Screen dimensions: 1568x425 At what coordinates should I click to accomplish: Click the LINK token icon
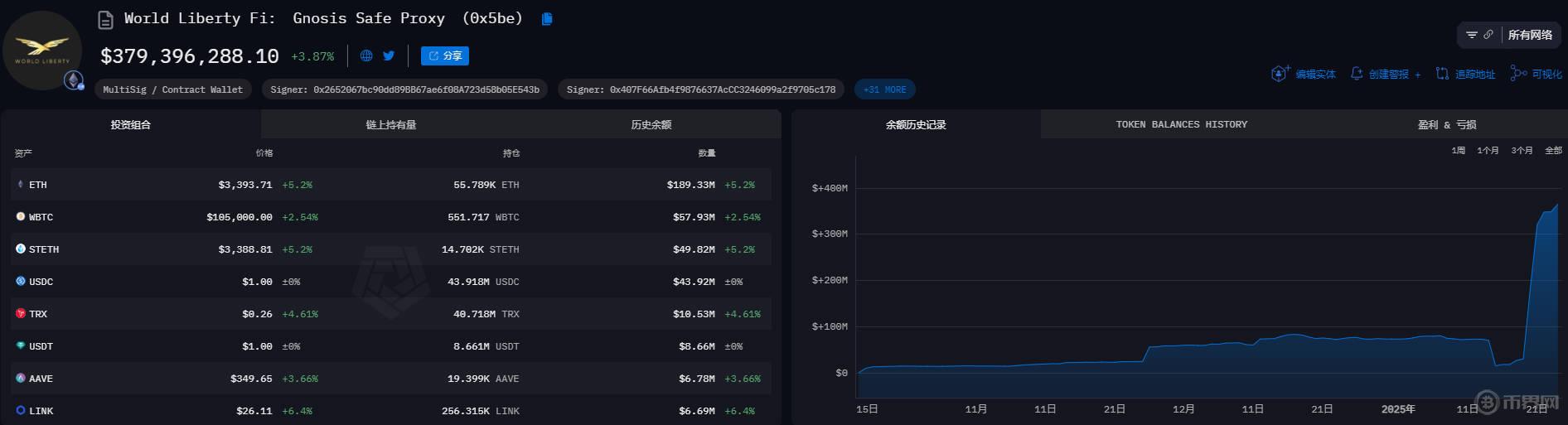pos(21,410)
